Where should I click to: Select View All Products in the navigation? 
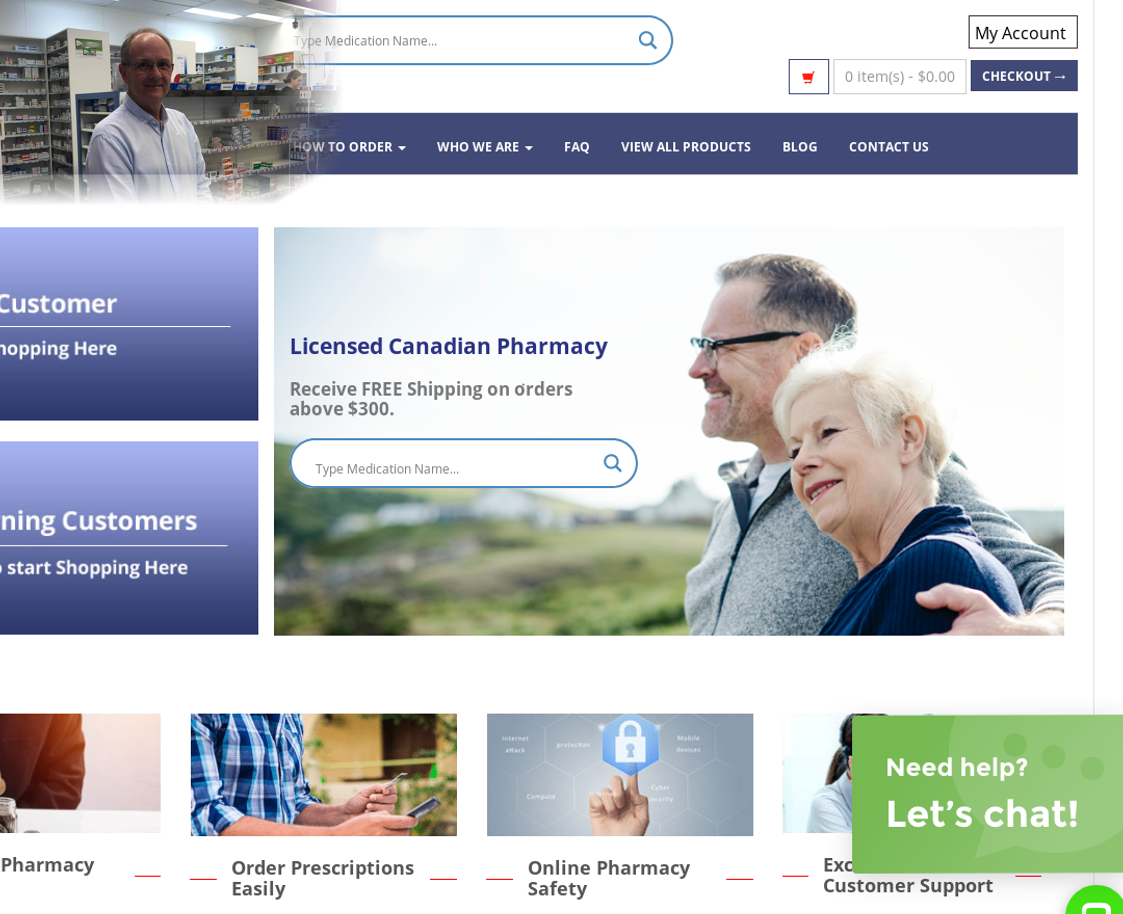pyautogui.click(x=685, y=147)
